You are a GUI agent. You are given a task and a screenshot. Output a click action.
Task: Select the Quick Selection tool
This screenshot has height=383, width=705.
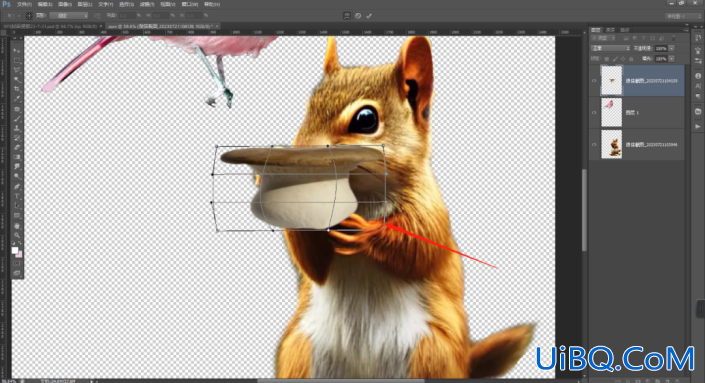click(17, 80)
